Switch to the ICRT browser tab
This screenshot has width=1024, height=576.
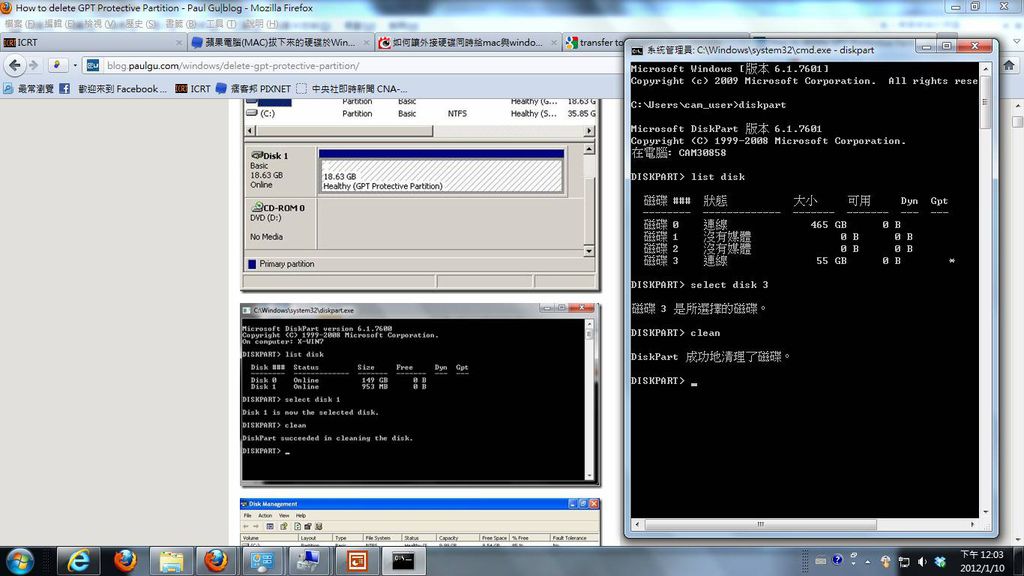point(91,42)
